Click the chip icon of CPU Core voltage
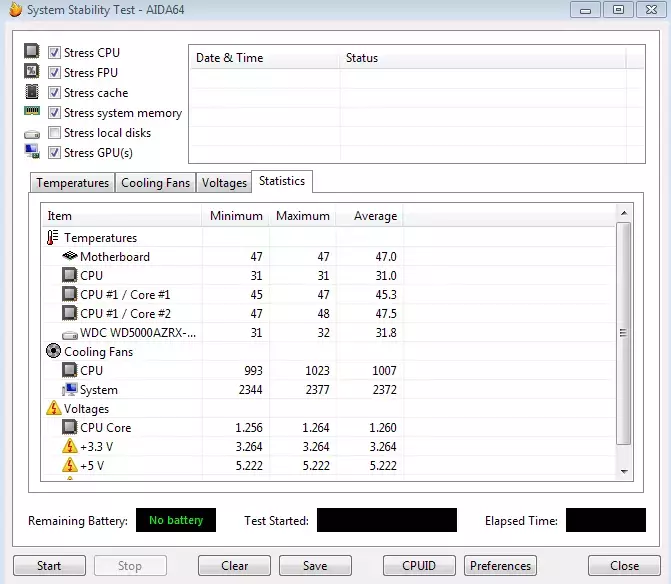671x584 pixels. [x=69, y=427]
